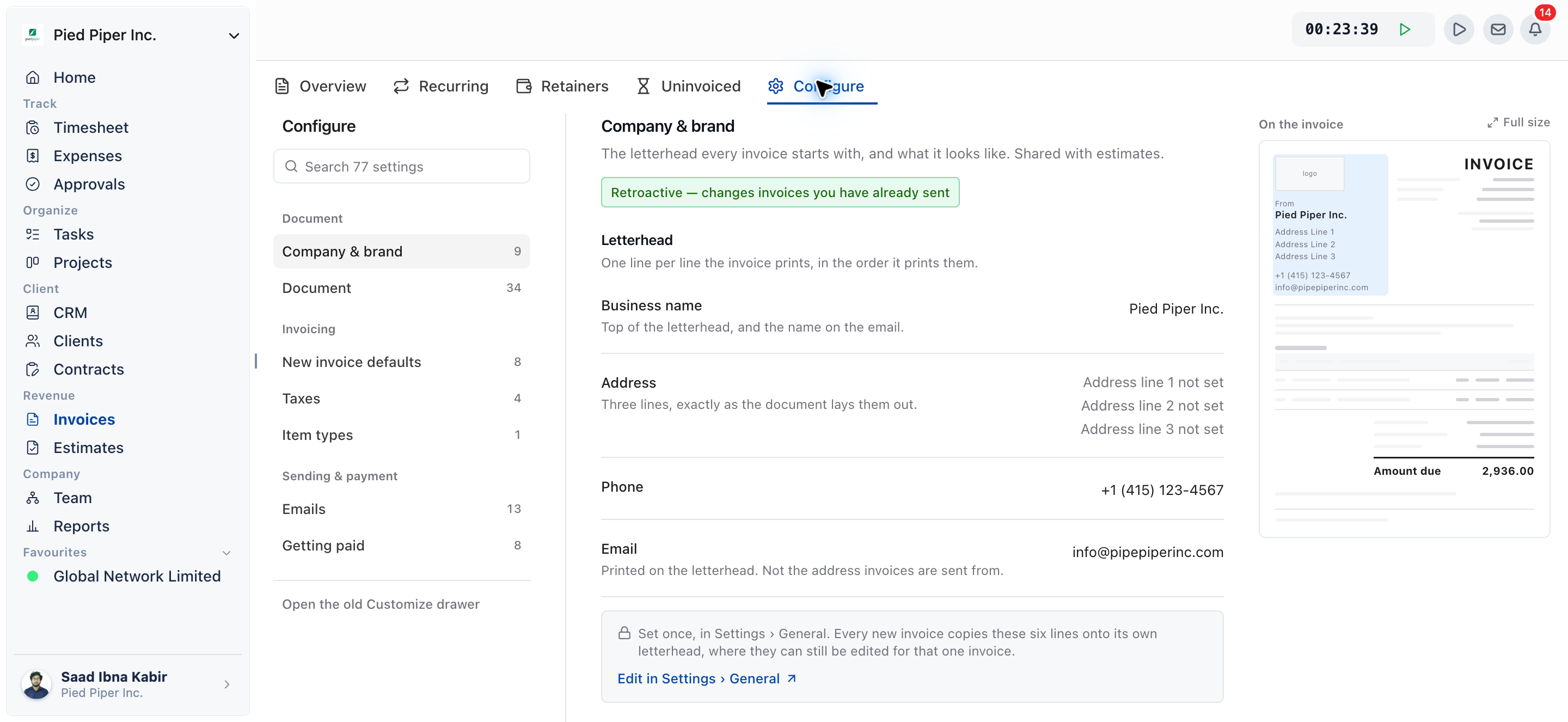This screenshot has height=722, width=1568.
Task: Go to the Expenses section
Action: [x=87, y=156]
